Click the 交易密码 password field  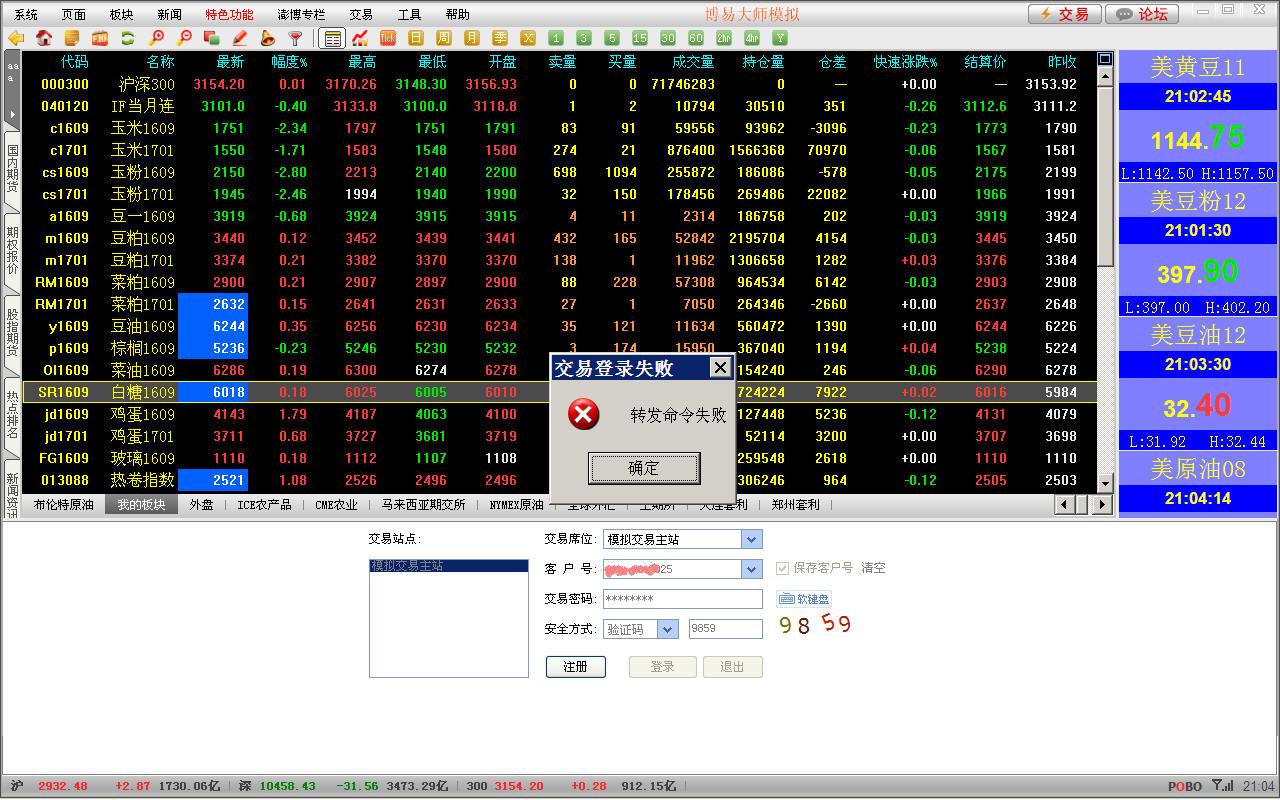(682, 599)
